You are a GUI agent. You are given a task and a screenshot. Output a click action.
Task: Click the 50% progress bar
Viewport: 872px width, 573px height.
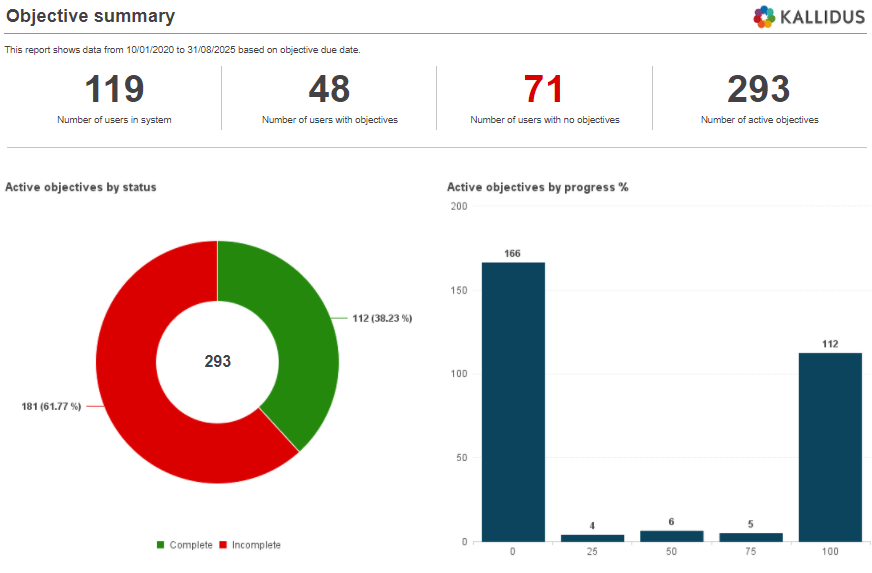pos(671,536)
